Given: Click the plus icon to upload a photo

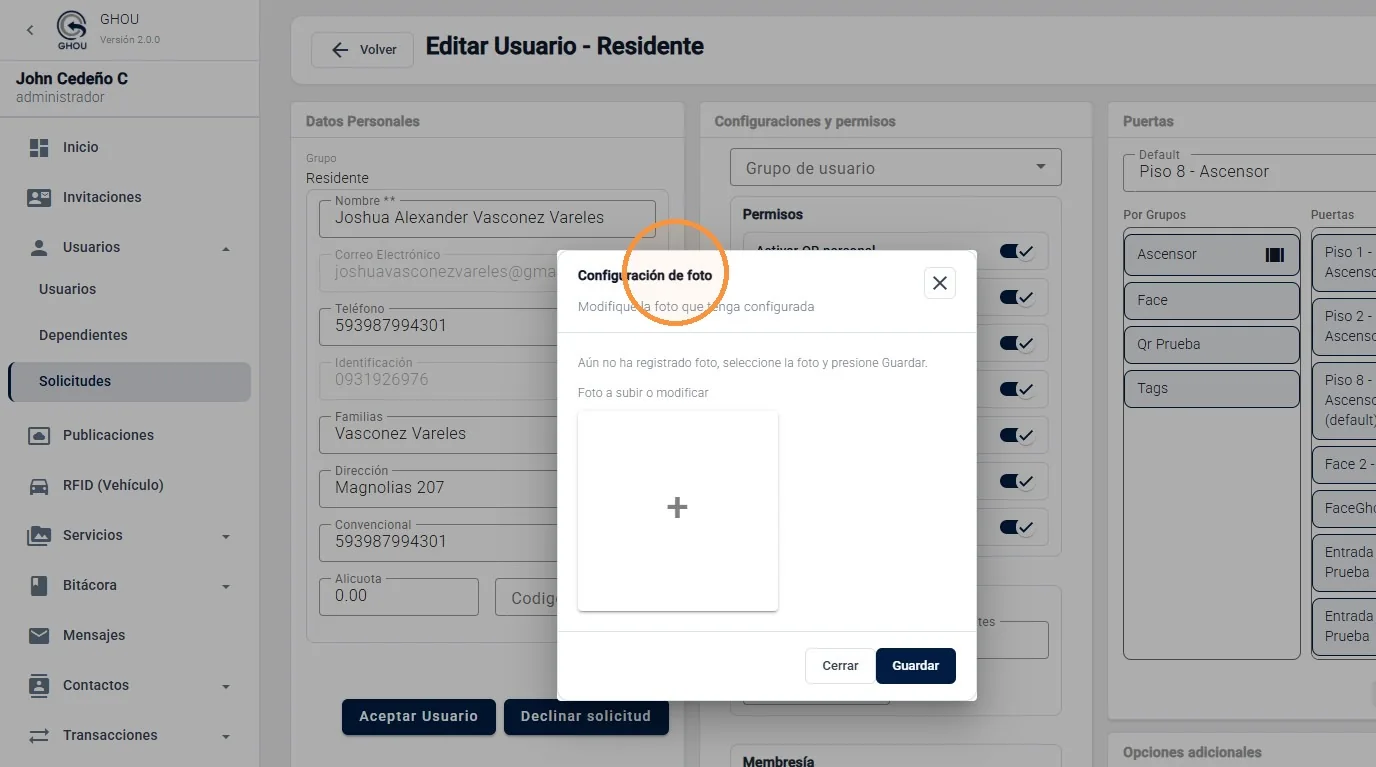Looking at the screenshot, I should 677,508.
